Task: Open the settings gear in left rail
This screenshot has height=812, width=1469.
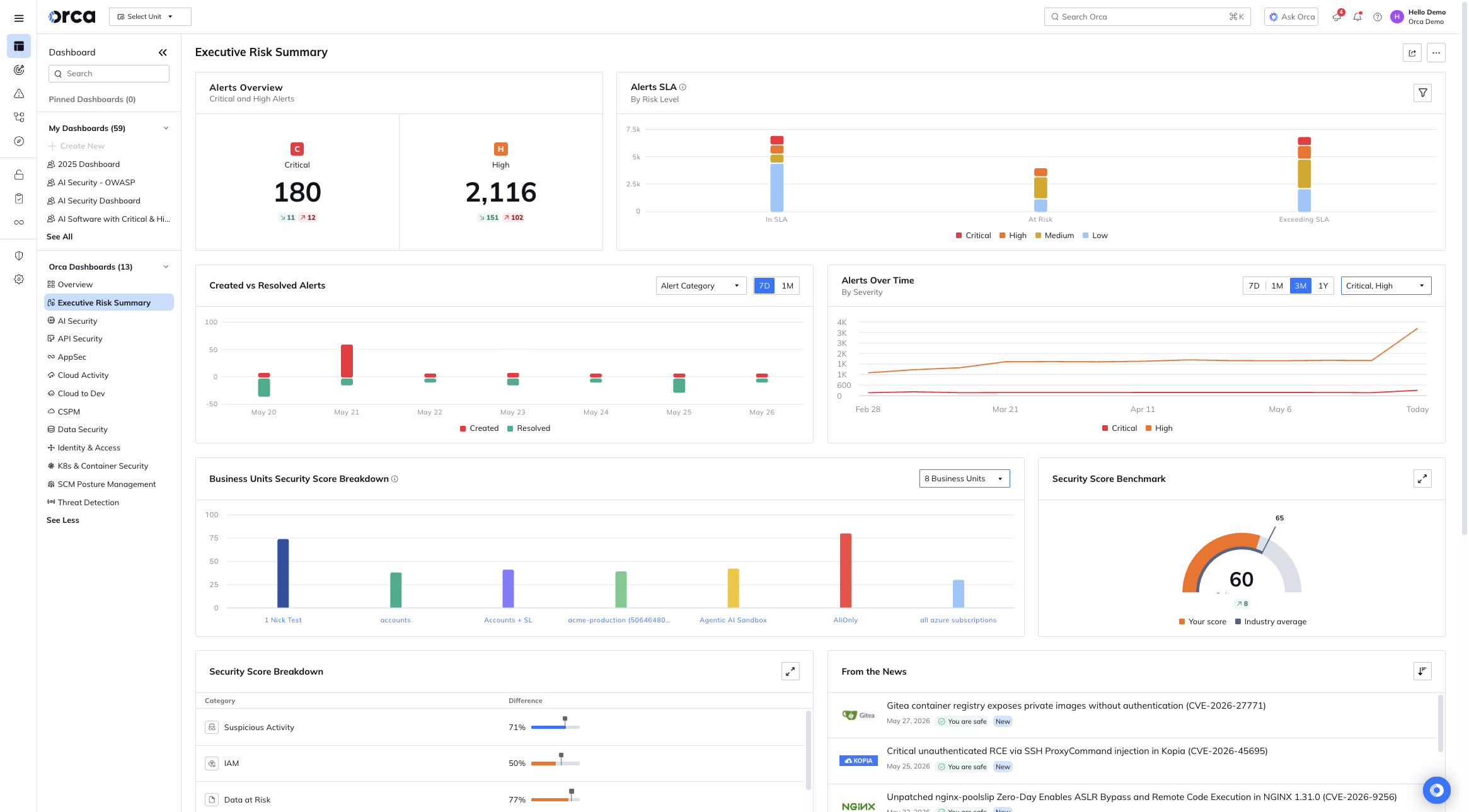Action: (x=19, y=279)
